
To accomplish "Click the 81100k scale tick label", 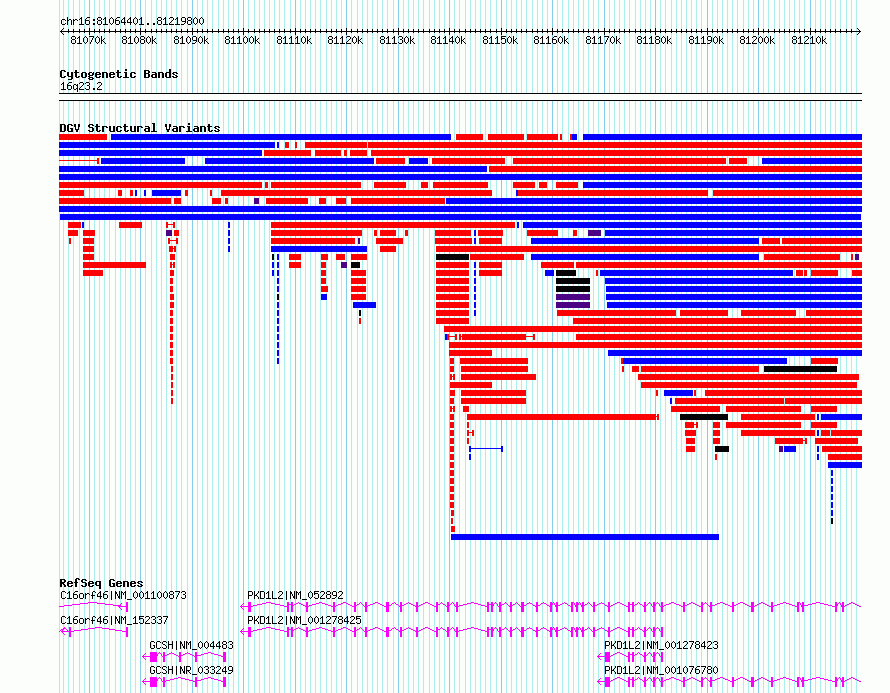I will click(x=242, y=40).
